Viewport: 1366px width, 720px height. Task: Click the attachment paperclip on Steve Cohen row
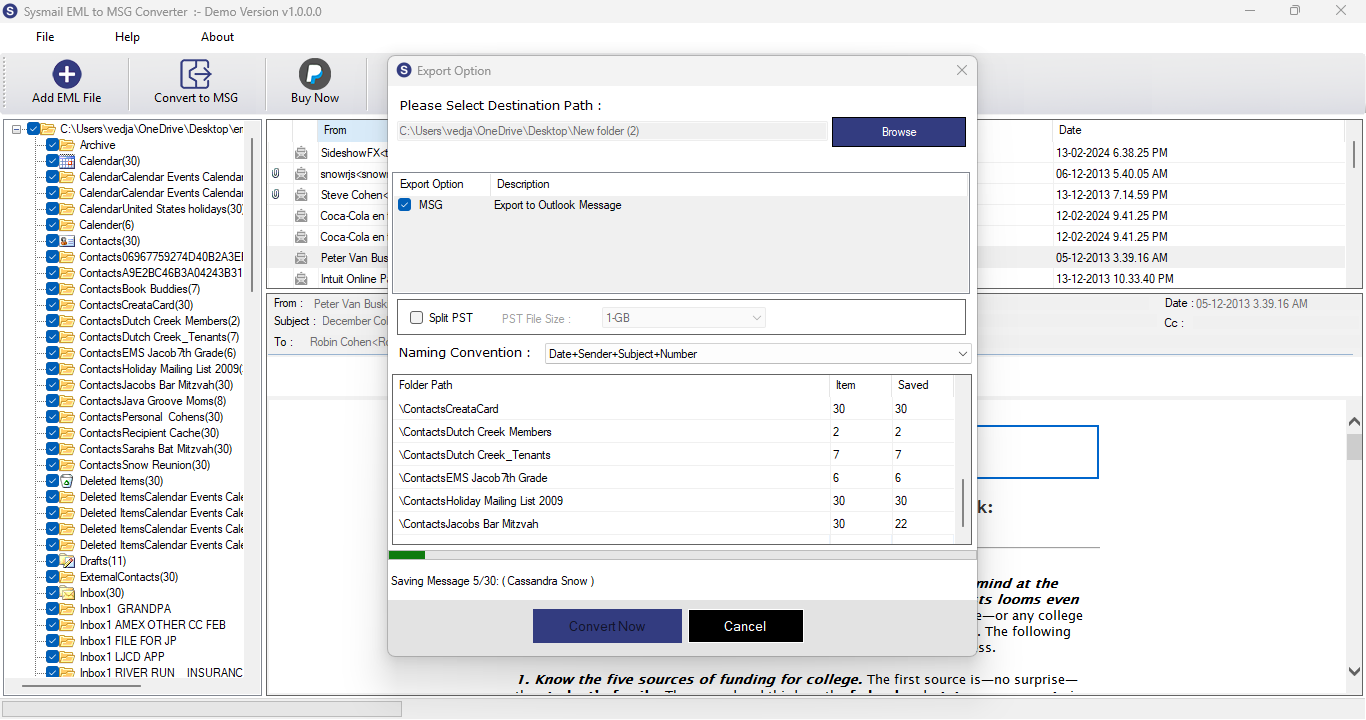click(x=276, y=195)
